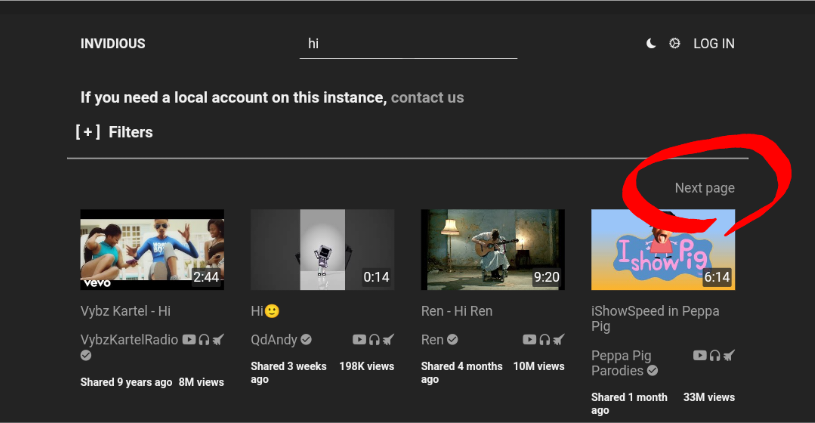Toggle dark/light theme moon icon
Screen dimensions: 815x423
pyautogui.click(x=651, y=44)
